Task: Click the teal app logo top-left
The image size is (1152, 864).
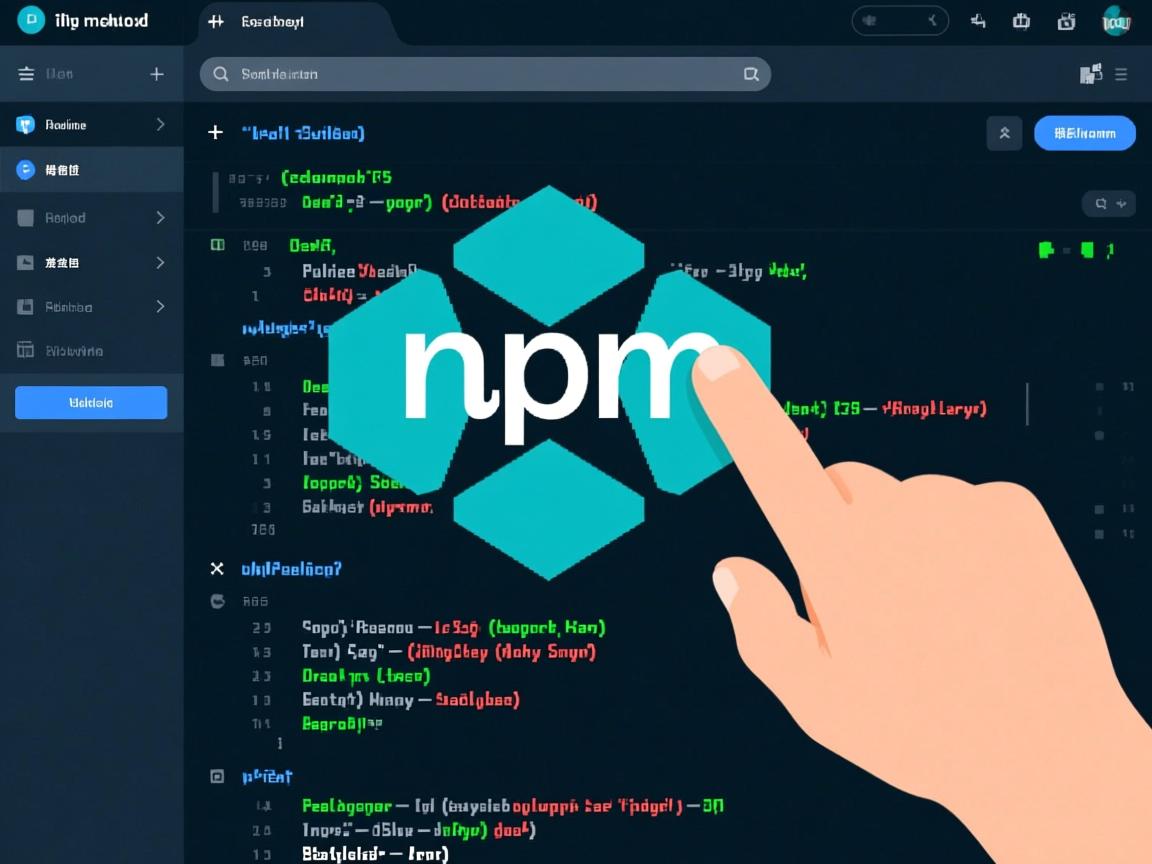Action: tap(33, 20)
